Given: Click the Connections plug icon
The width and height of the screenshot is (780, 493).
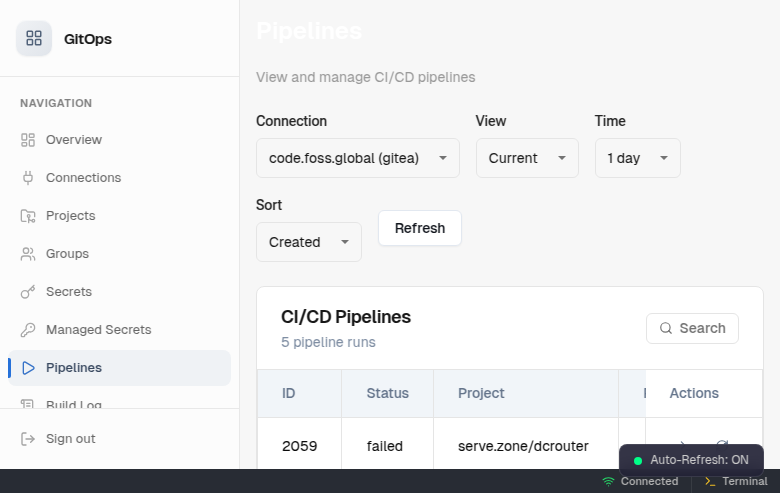Looking at the screenshot, I should click(x=28, y=178).
